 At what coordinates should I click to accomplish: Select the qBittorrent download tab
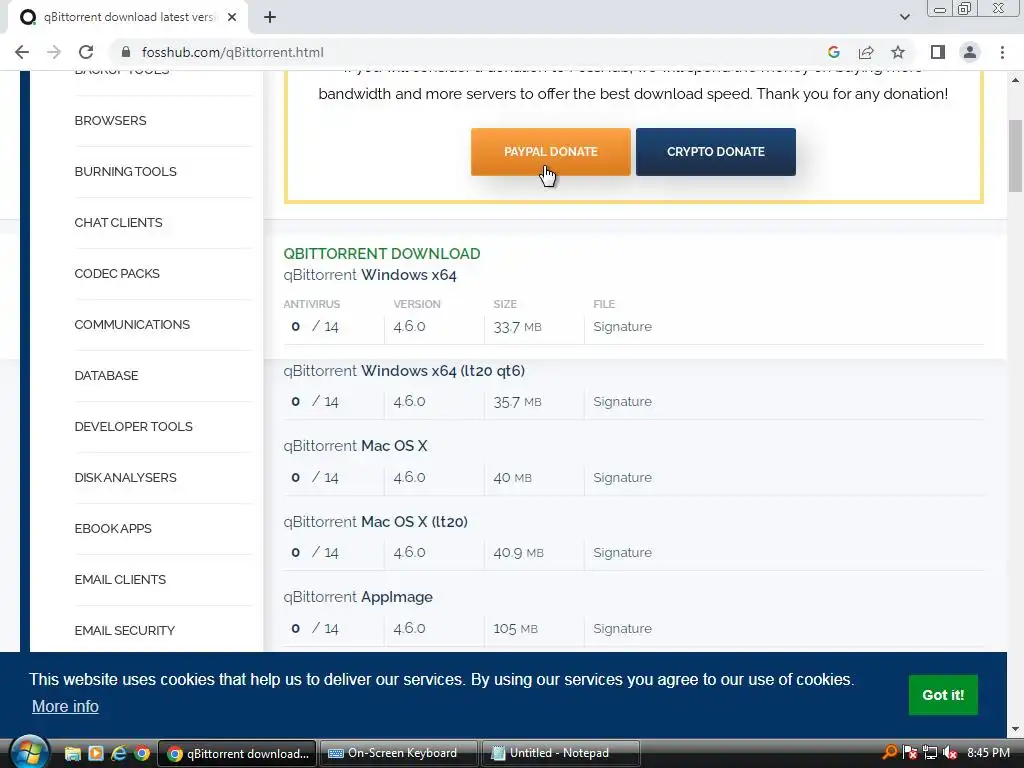(x=128, y=18)
